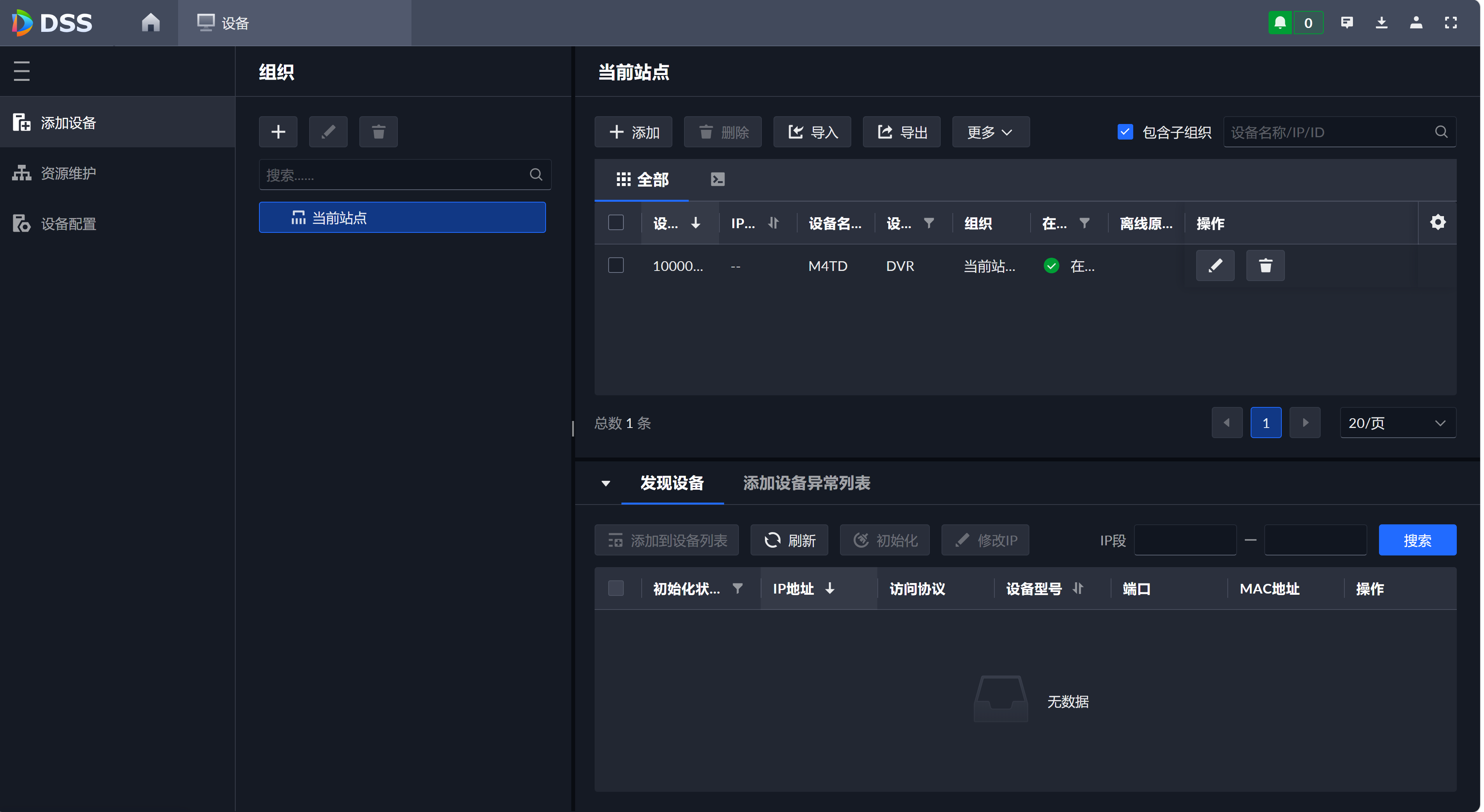Viewport: 1484px width, 812px height.
Task: Click the 刷新 button
Action: click(x=789, y=540)
